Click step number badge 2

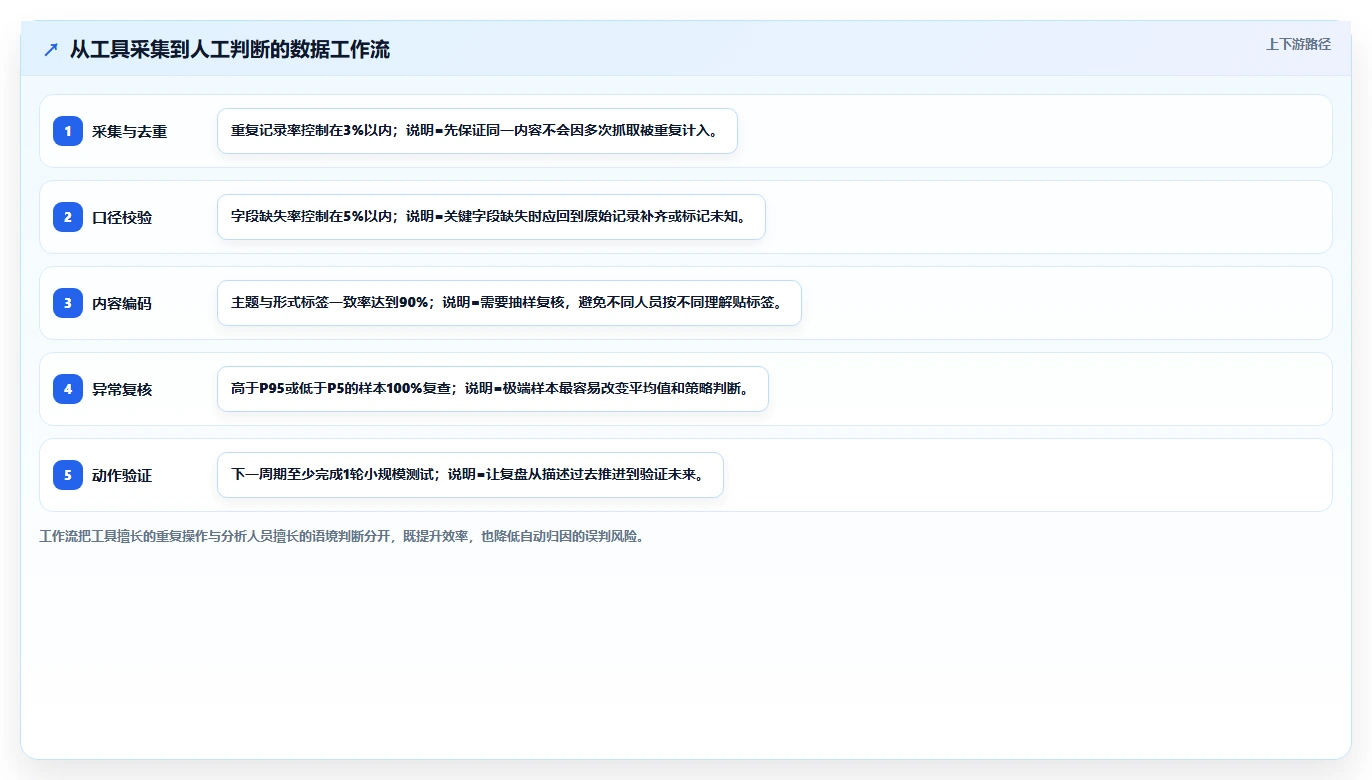tap(68, 217)
